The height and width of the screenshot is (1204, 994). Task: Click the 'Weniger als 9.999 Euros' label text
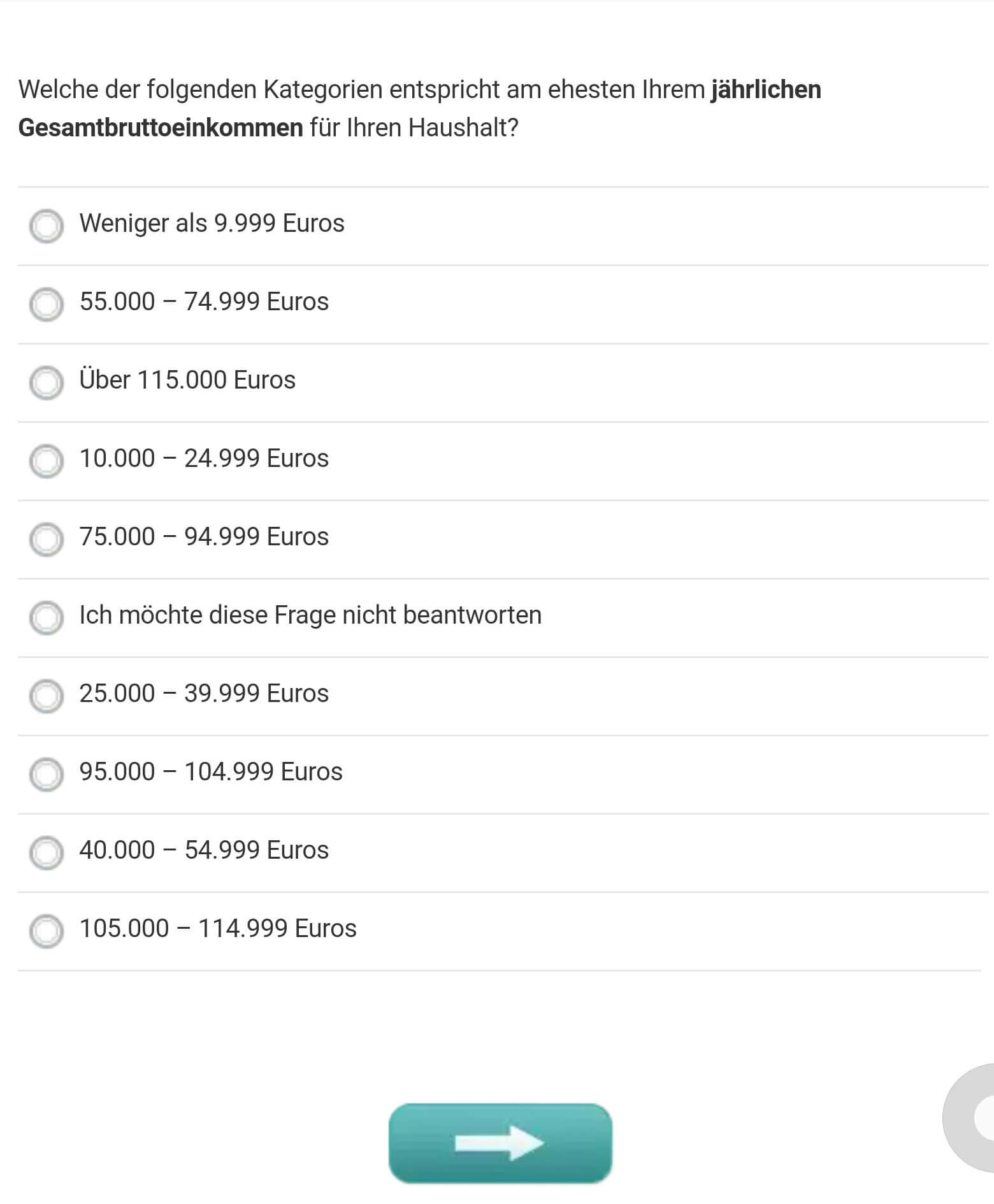tap(212, 224)
